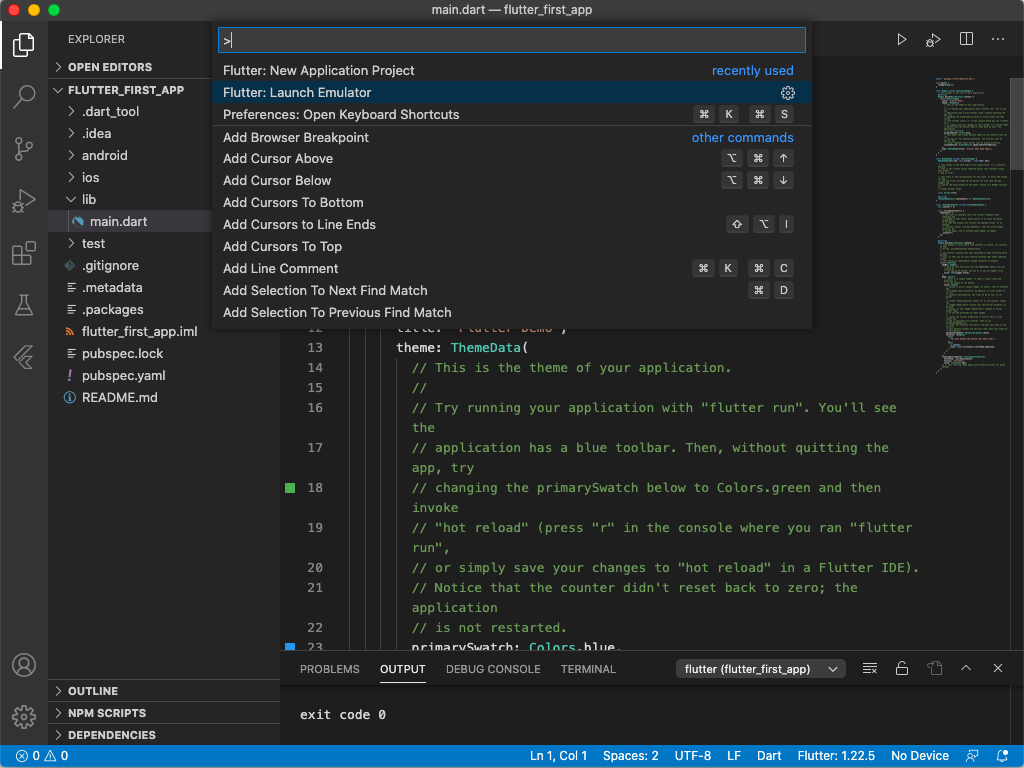
Task: Click the green color swatch at line 18
Action: [290, 488]
